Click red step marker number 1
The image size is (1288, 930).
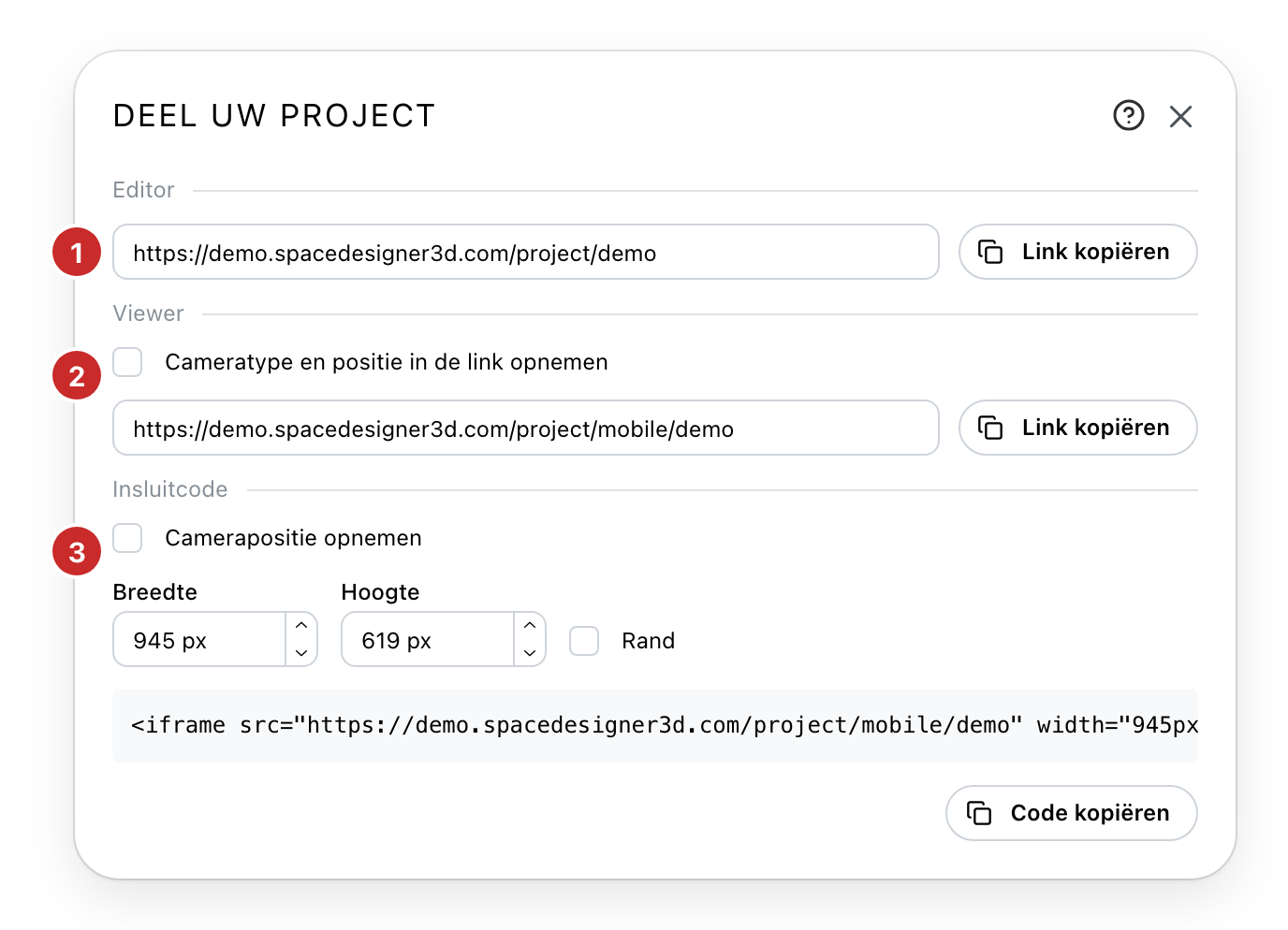77,253
